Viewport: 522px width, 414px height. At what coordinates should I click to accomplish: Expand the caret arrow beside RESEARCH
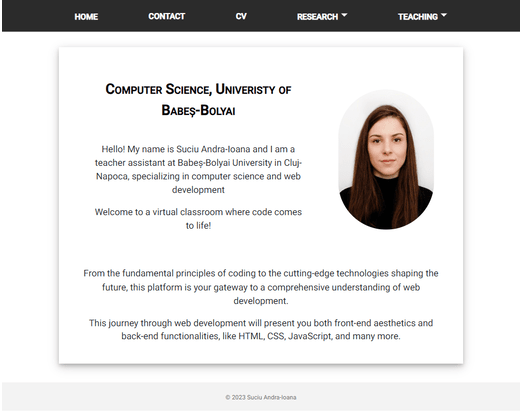(x=344, y=15)
